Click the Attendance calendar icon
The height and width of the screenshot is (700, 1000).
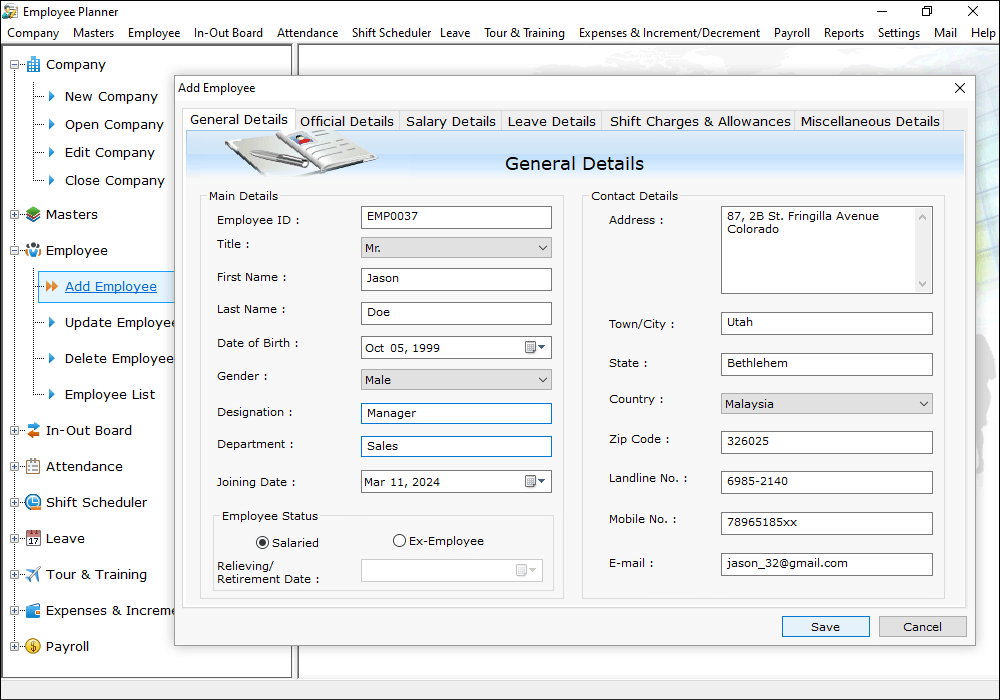click(33, 467)
